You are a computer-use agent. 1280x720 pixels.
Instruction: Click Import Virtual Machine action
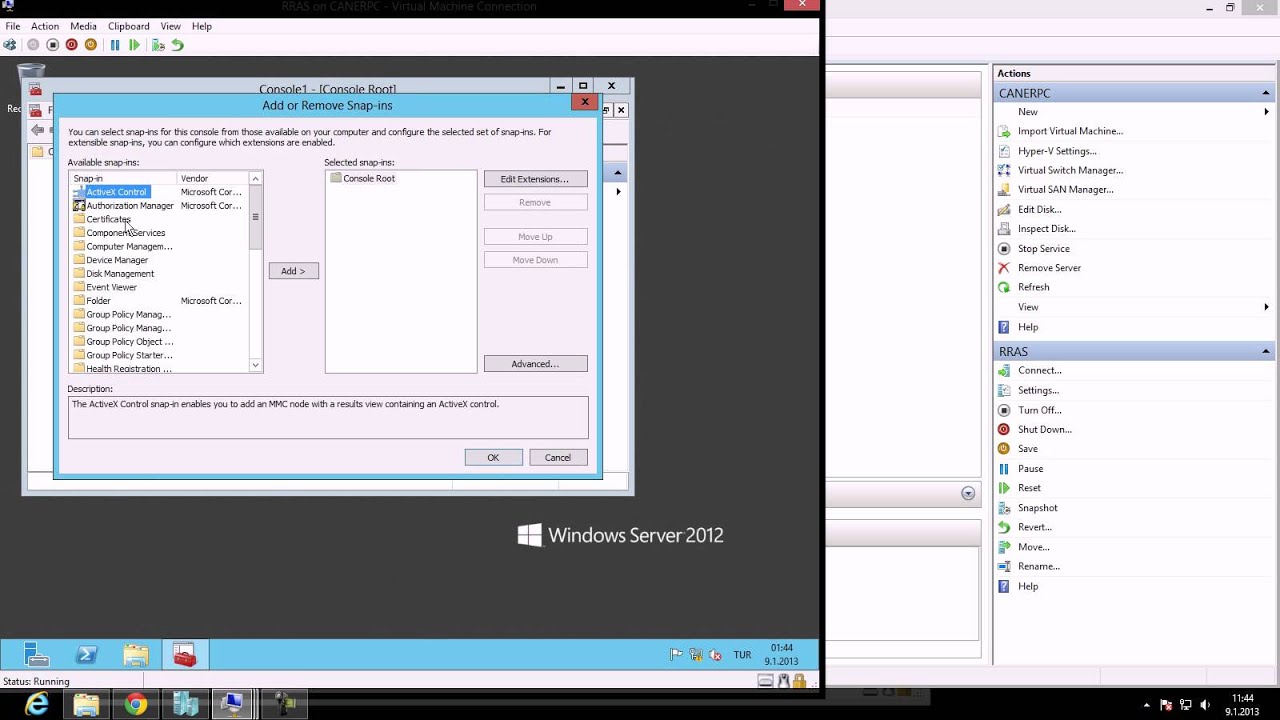(1070, 131)
